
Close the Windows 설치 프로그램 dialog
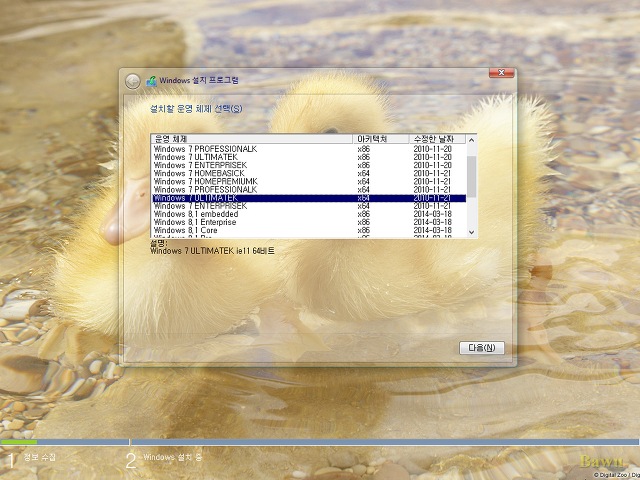pos(501,73)
